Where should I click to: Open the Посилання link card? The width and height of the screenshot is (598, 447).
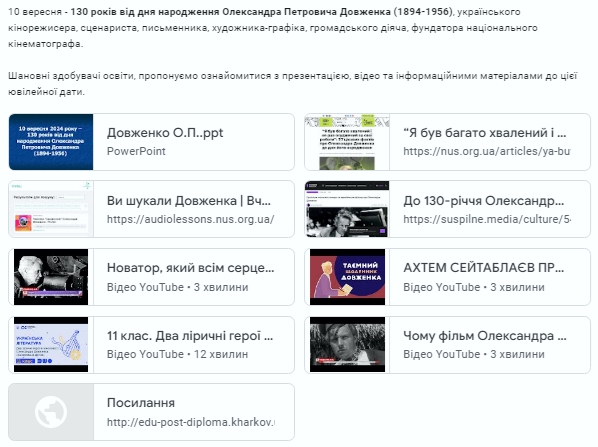point(151,412)
